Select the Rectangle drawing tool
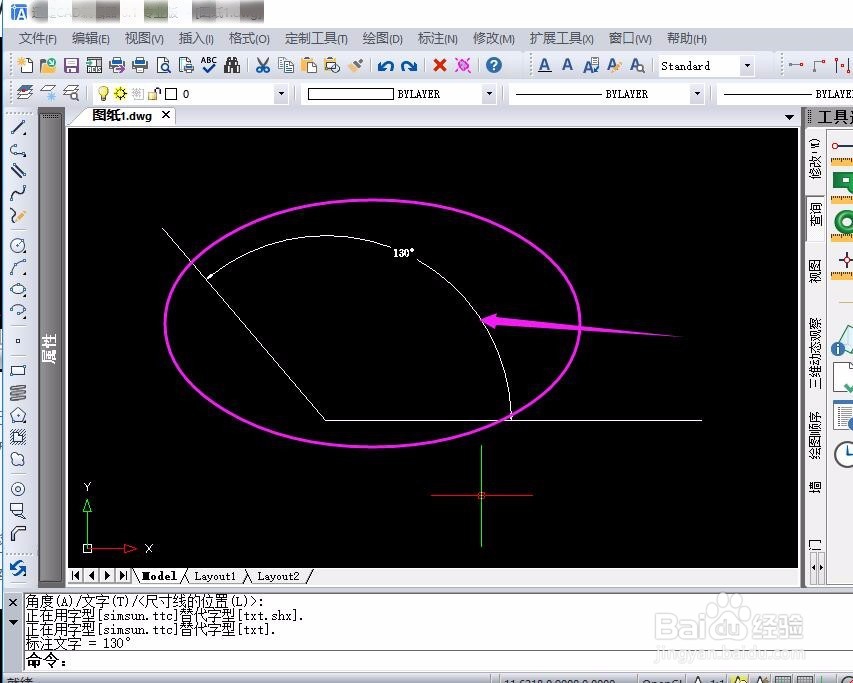This screenshot has height=683, width=853. click(18, 370)
